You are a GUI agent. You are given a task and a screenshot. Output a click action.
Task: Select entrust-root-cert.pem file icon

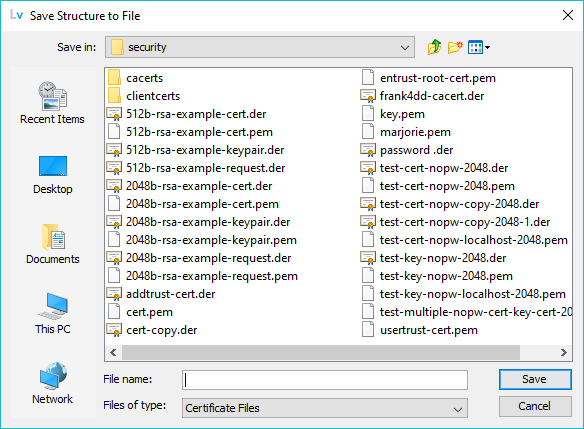point(368,78)
